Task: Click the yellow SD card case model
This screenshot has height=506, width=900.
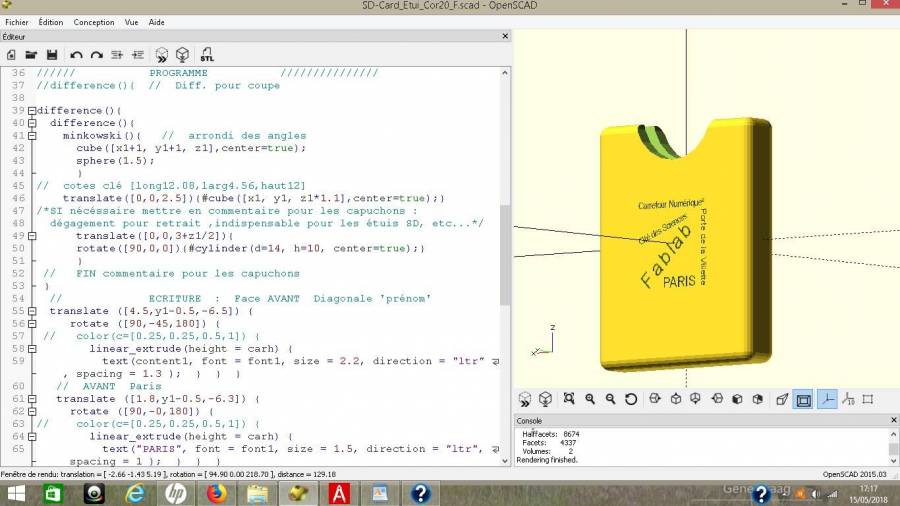Action: pos(686,247)
